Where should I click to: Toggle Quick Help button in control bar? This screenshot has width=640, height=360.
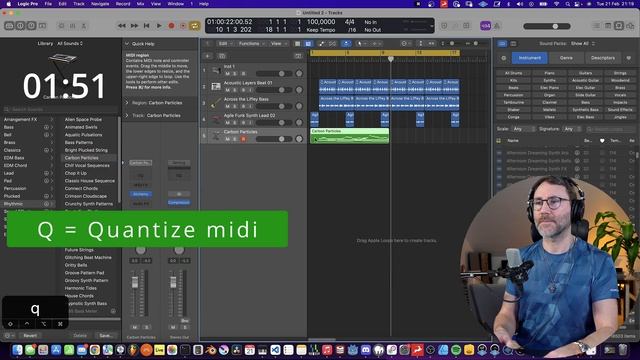[31, 26]
